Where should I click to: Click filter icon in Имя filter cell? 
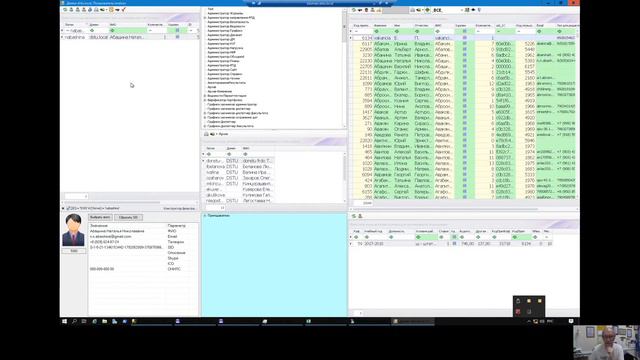pyautogui.click(x=397, y=31)
